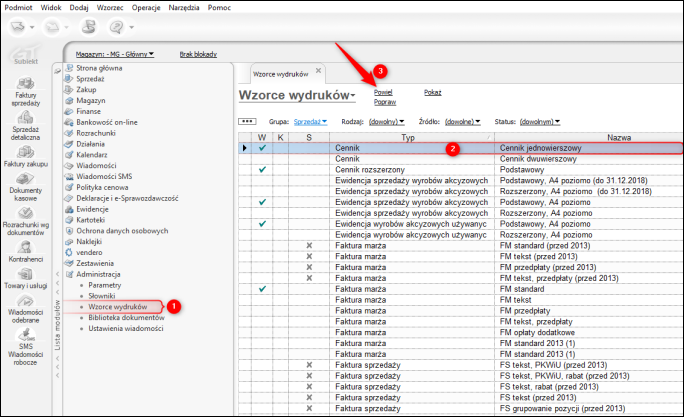Open Towary i usługi shortcut icon
The height and width of the screenshot is (417, 684).
[x=25, y=273]
